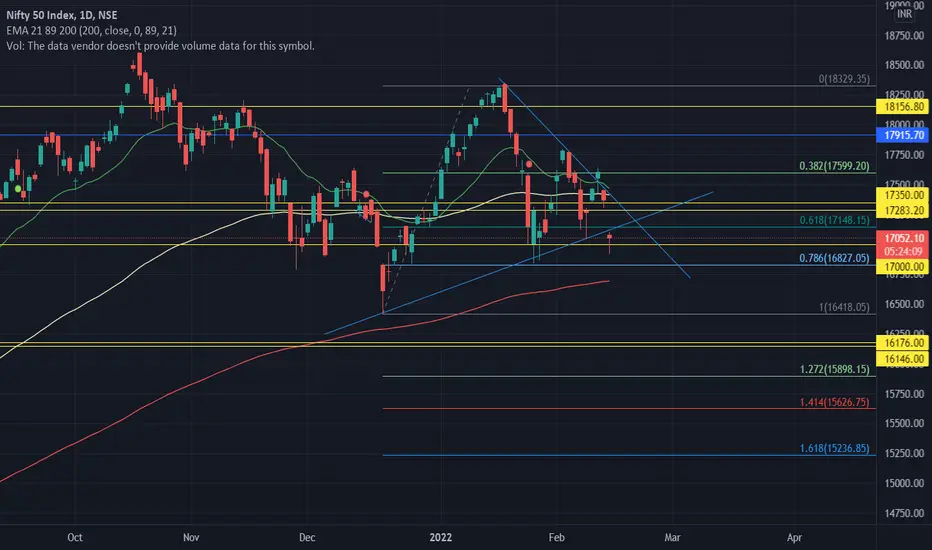Click the red dot marker in mid-December
932x550 pixels.
[366, 194]
